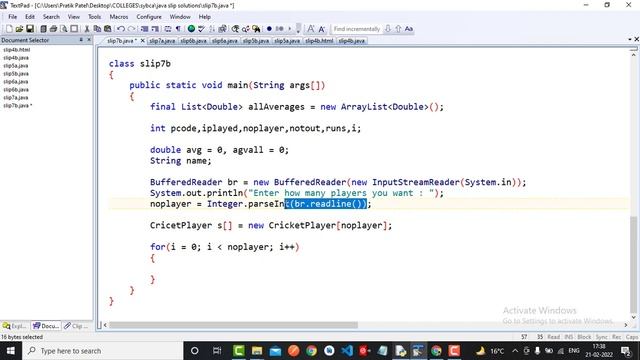
Task: Toggle visible spaces paragraph mark icon
Action: 178,29
